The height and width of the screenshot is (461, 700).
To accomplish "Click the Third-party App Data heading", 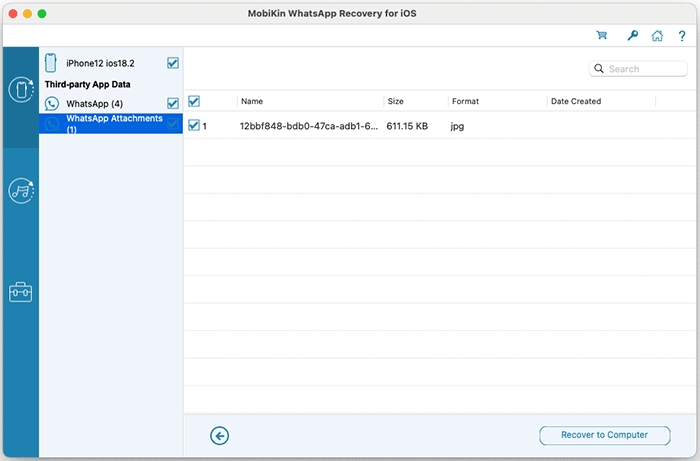I will pos(88,84).
